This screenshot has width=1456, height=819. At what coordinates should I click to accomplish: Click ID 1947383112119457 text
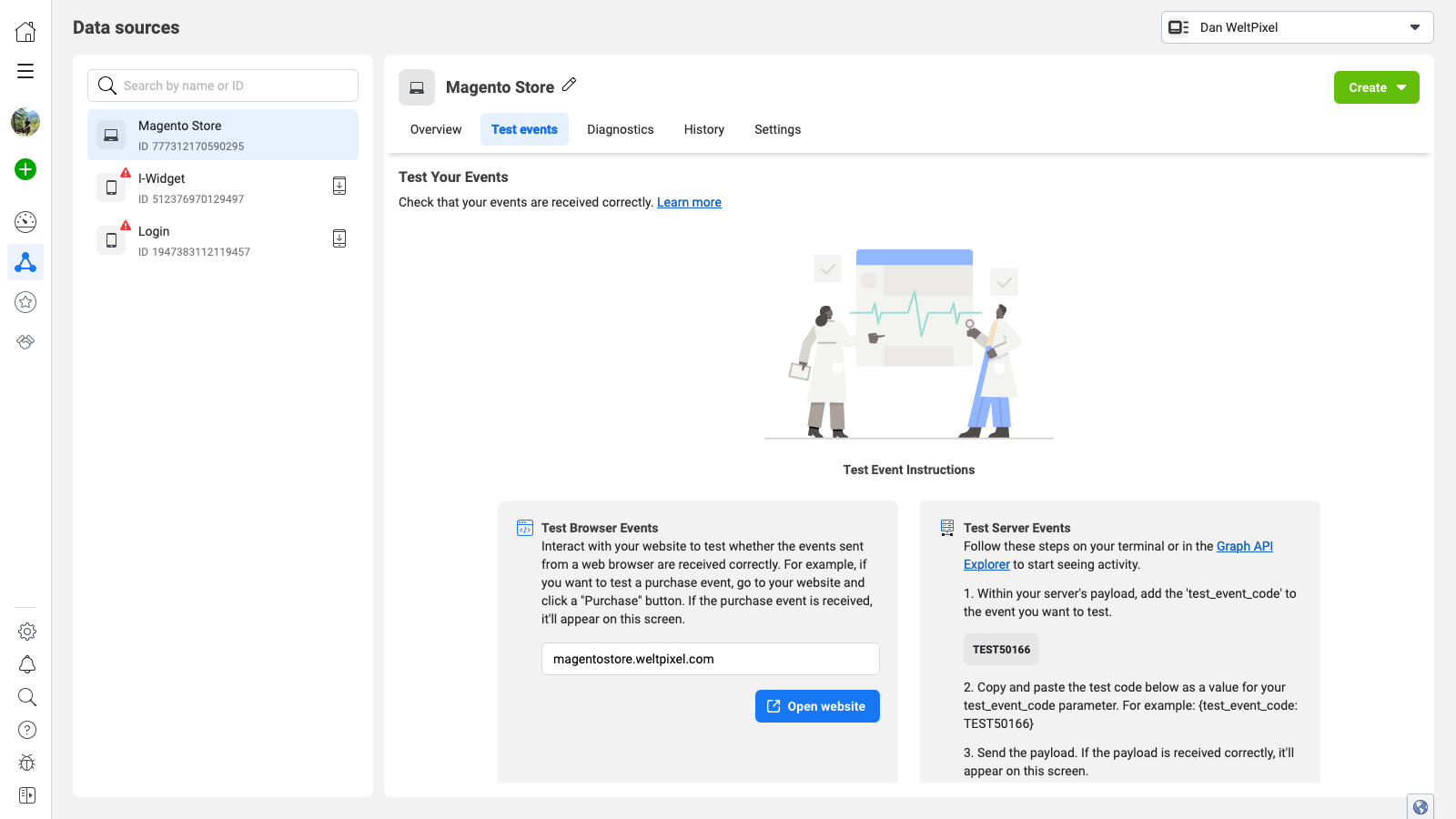194,252
